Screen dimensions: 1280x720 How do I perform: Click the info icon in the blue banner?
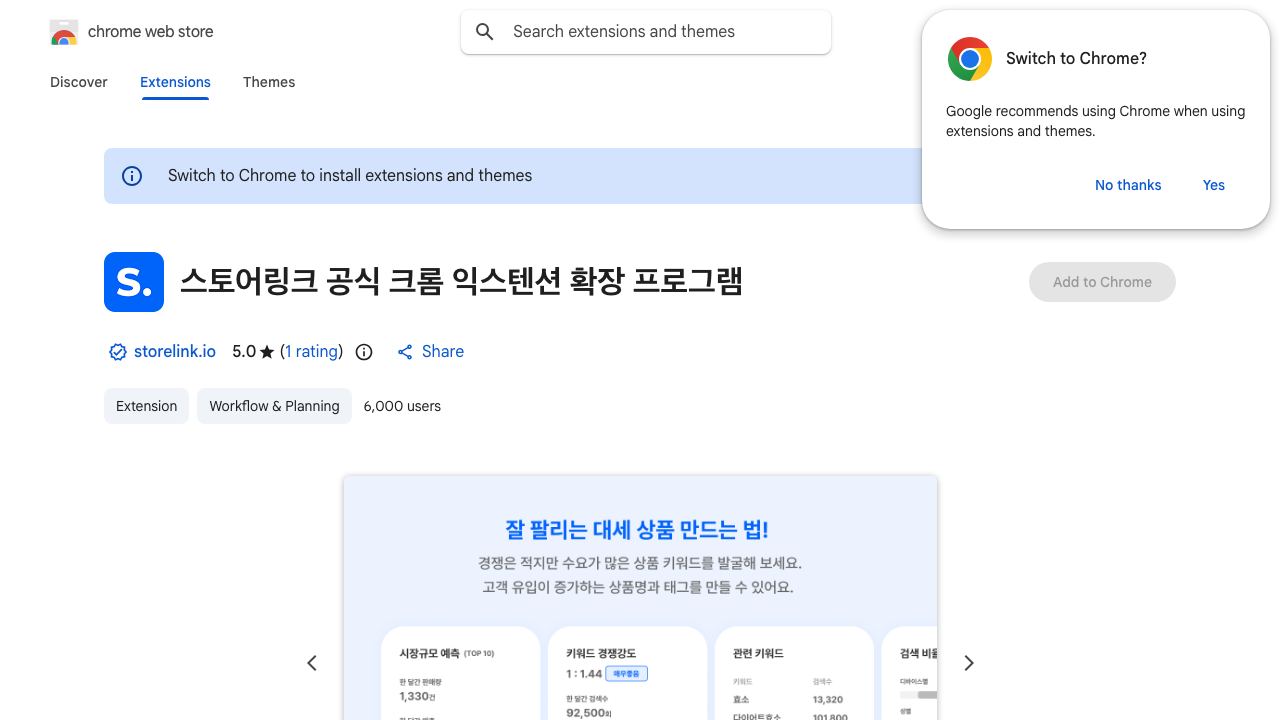(x=132, y=176)
